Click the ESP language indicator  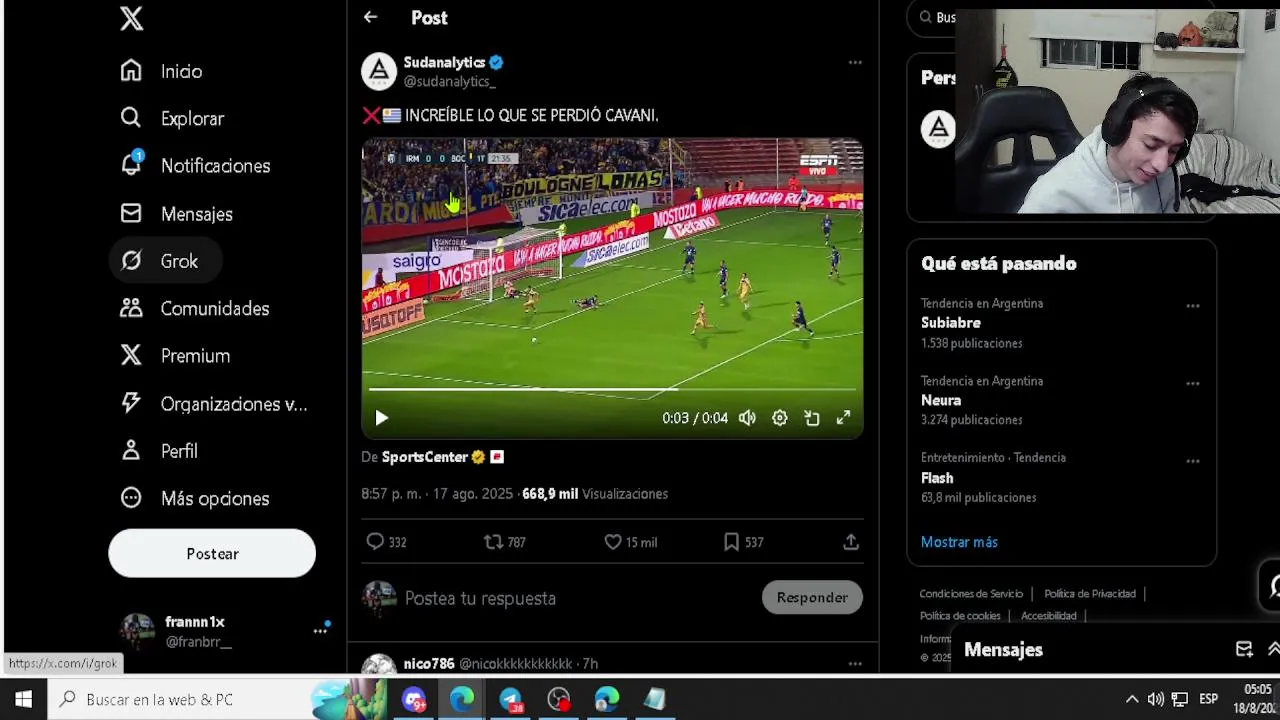(1208, 699)
